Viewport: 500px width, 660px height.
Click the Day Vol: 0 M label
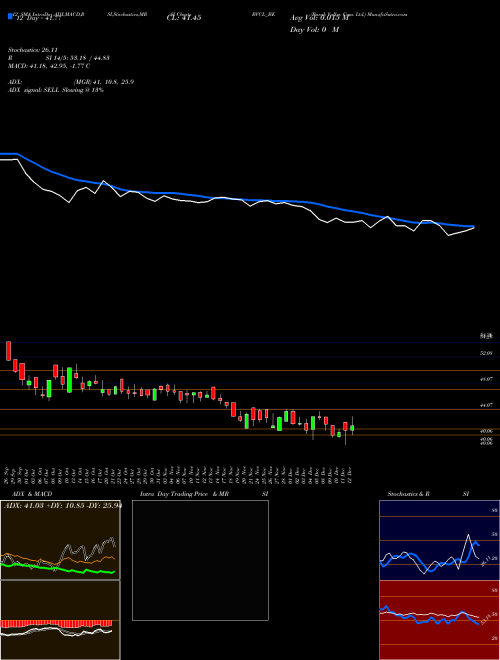314,29
